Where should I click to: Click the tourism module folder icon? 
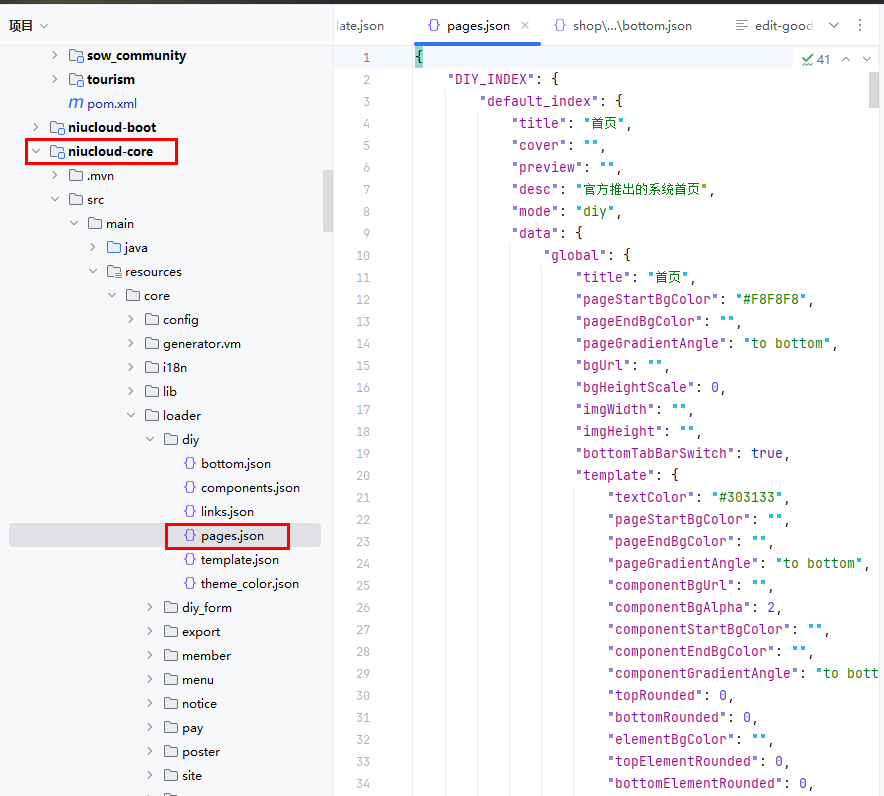pos(76,79)
